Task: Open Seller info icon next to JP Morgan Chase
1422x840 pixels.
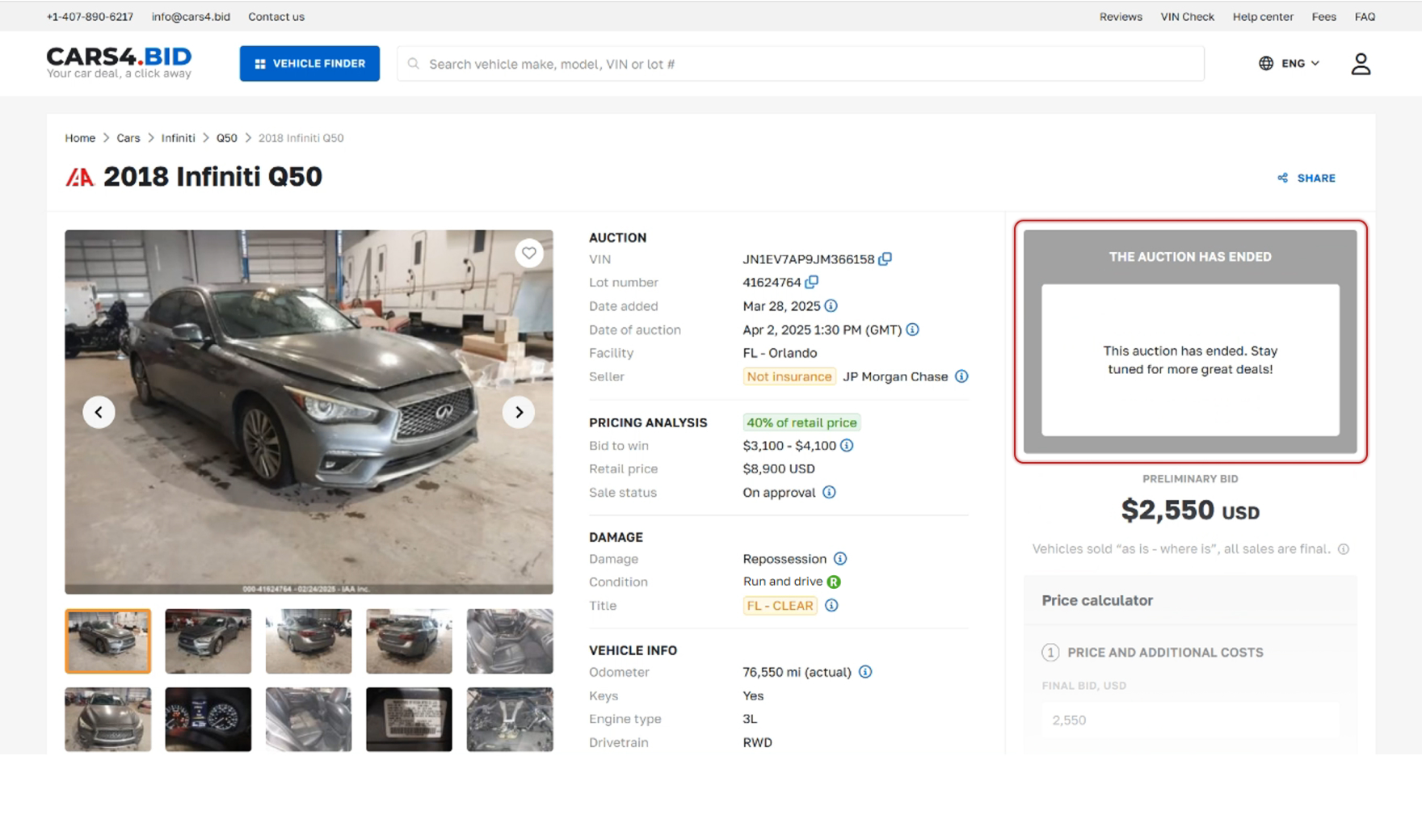Action: point(961,376)
